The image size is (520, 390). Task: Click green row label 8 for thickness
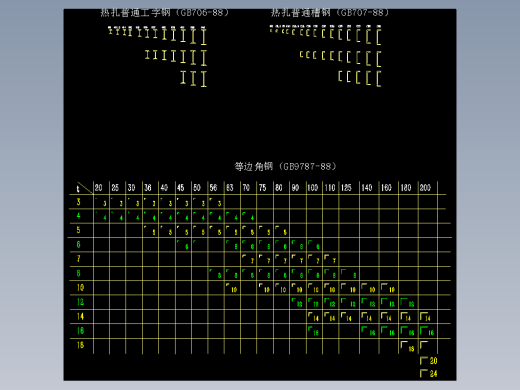point(79,273)
